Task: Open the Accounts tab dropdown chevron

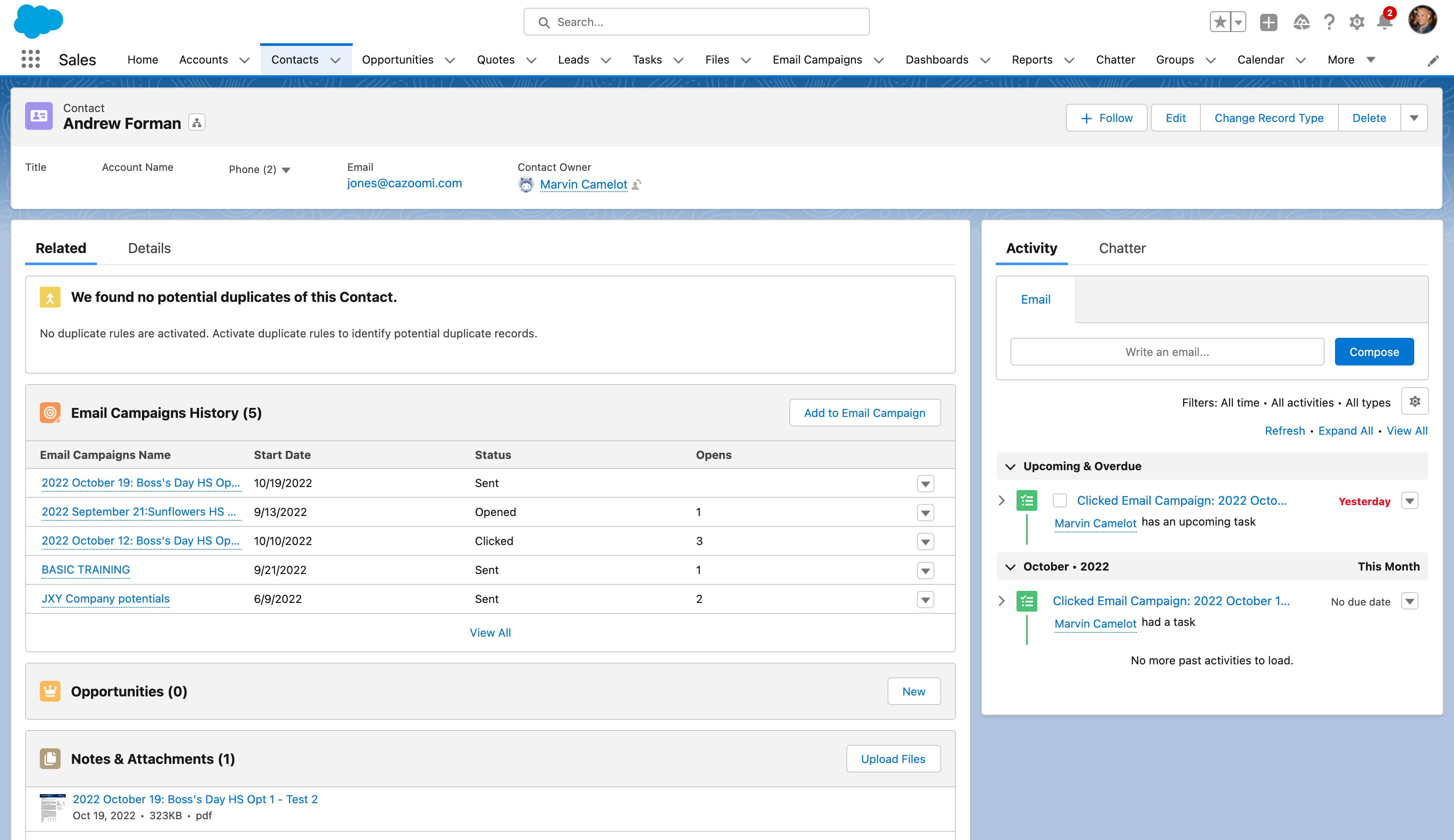Action: 244,60
